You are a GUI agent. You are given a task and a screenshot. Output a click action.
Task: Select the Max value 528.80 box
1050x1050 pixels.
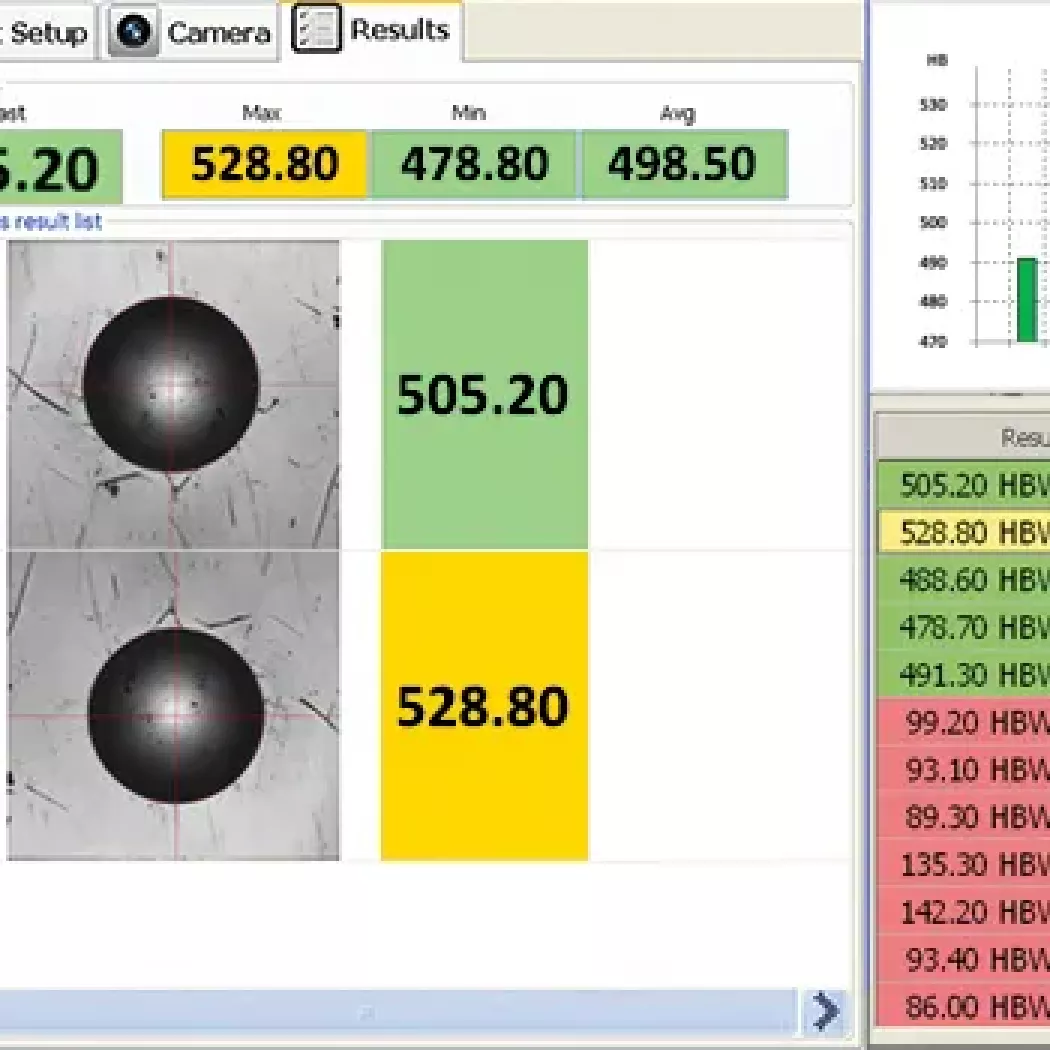[x=265, y=164]
